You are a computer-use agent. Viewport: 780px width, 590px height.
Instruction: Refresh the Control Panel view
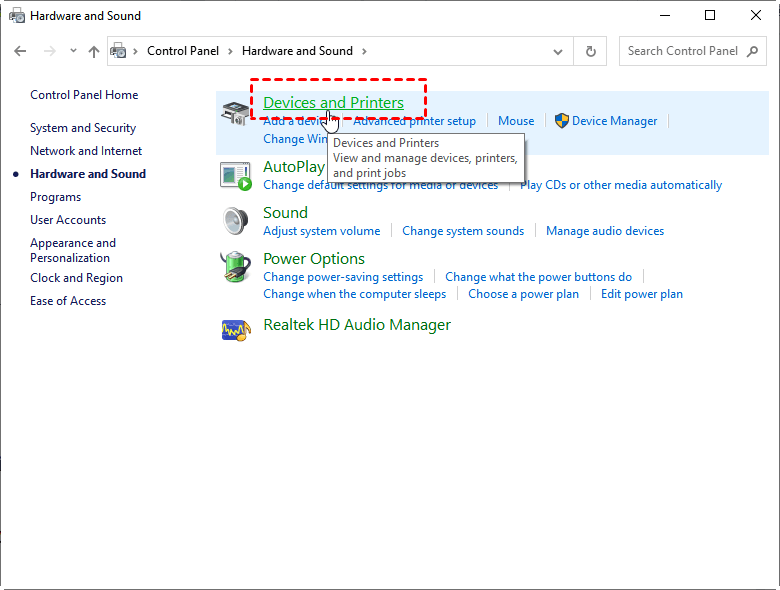pyautogui.click(x=591, y=51)
